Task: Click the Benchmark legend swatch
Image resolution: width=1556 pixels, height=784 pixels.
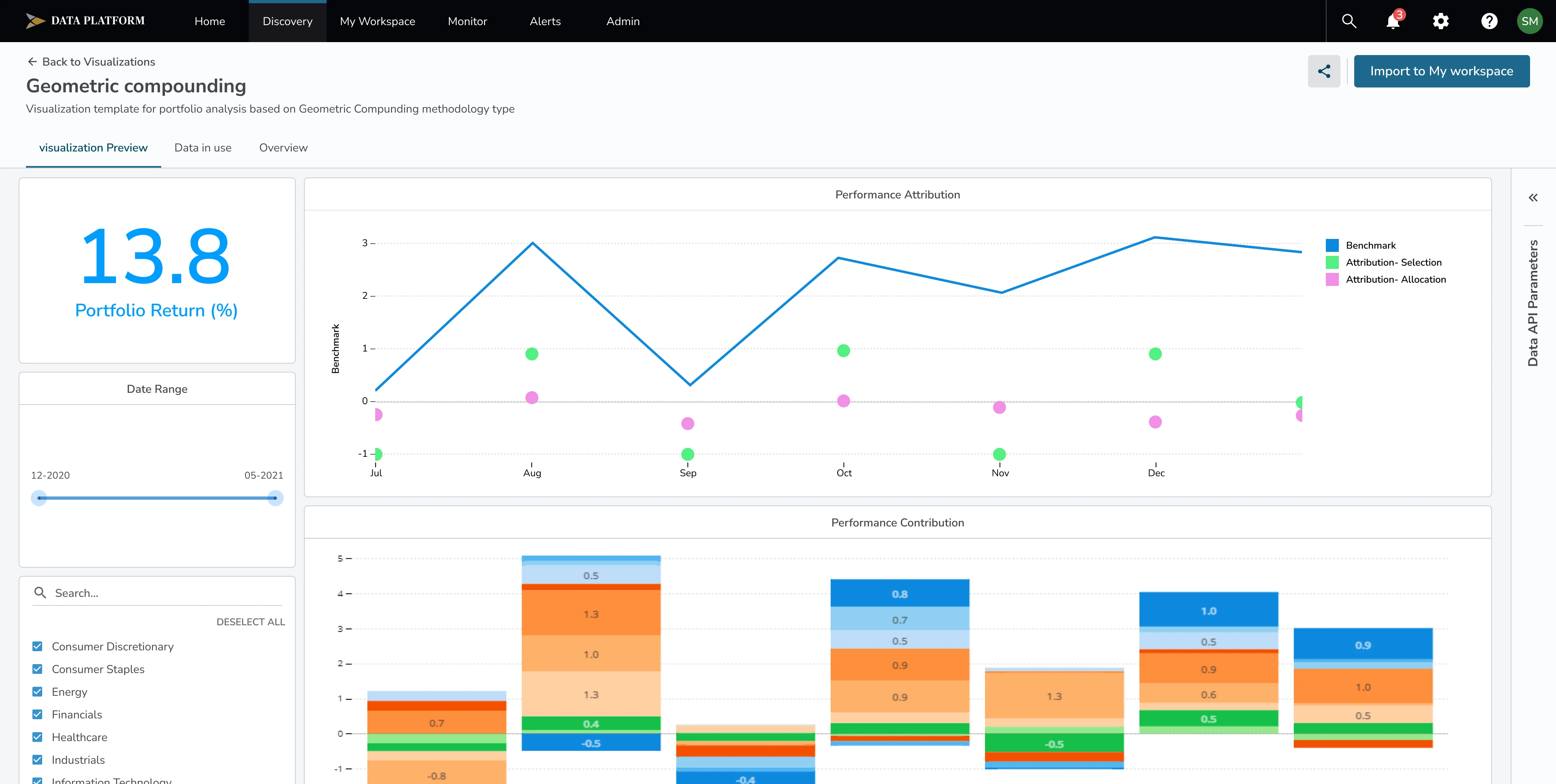Action: [x=1332, y=246]
